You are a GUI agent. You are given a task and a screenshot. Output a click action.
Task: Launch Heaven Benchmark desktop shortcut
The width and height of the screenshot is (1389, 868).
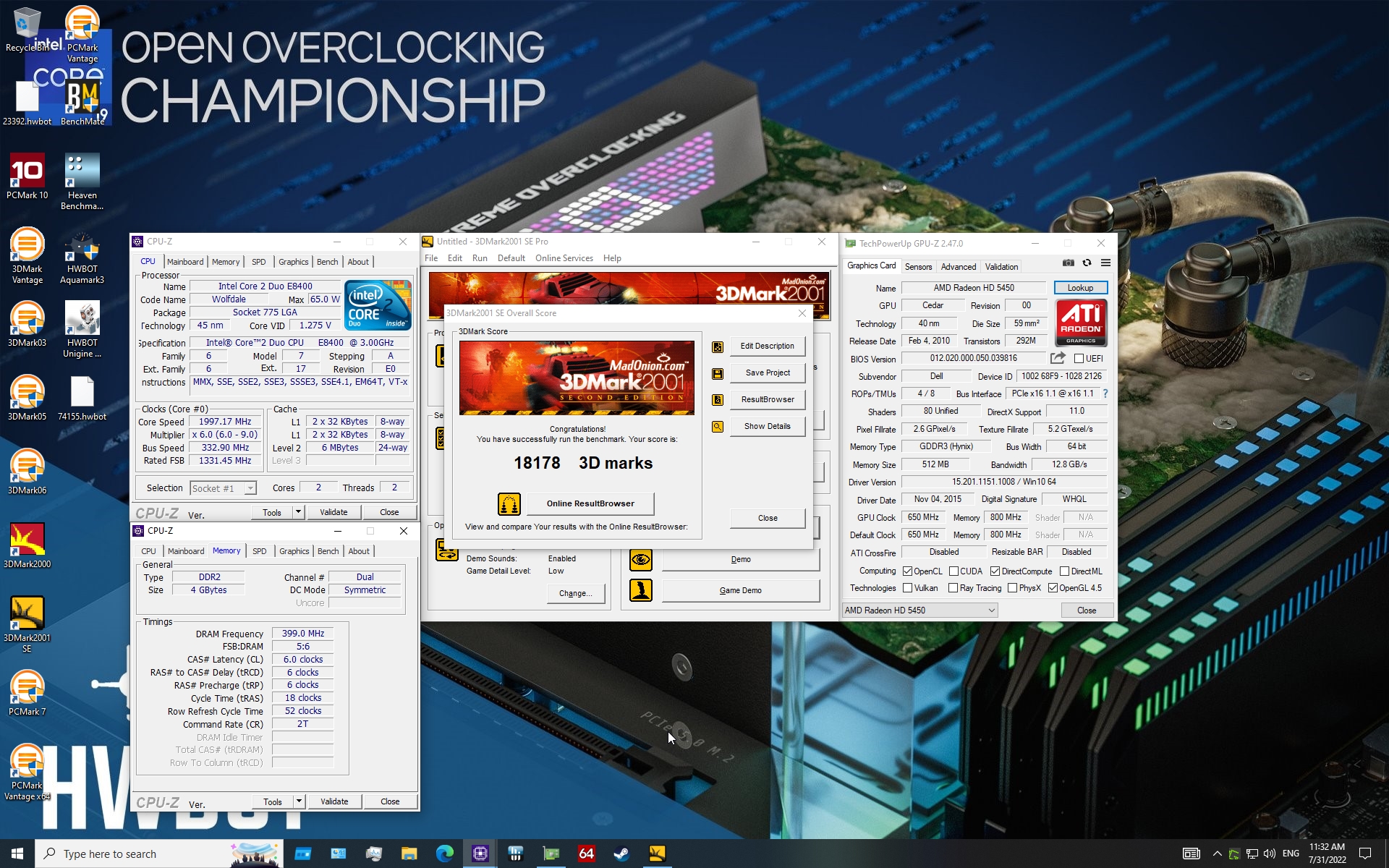[x=82, y=182]
